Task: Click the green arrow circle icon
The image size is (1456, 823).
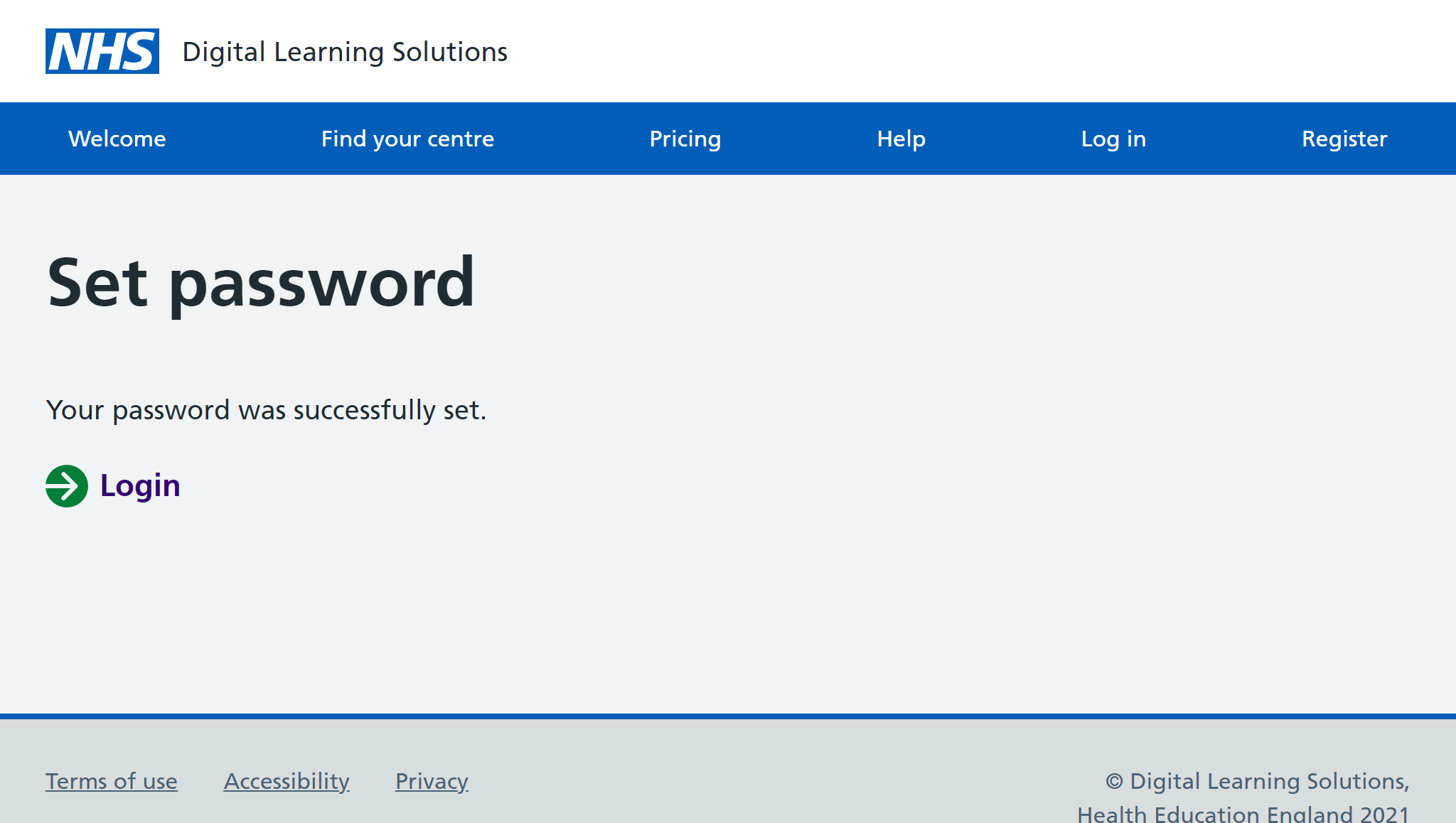Action: 67,486
